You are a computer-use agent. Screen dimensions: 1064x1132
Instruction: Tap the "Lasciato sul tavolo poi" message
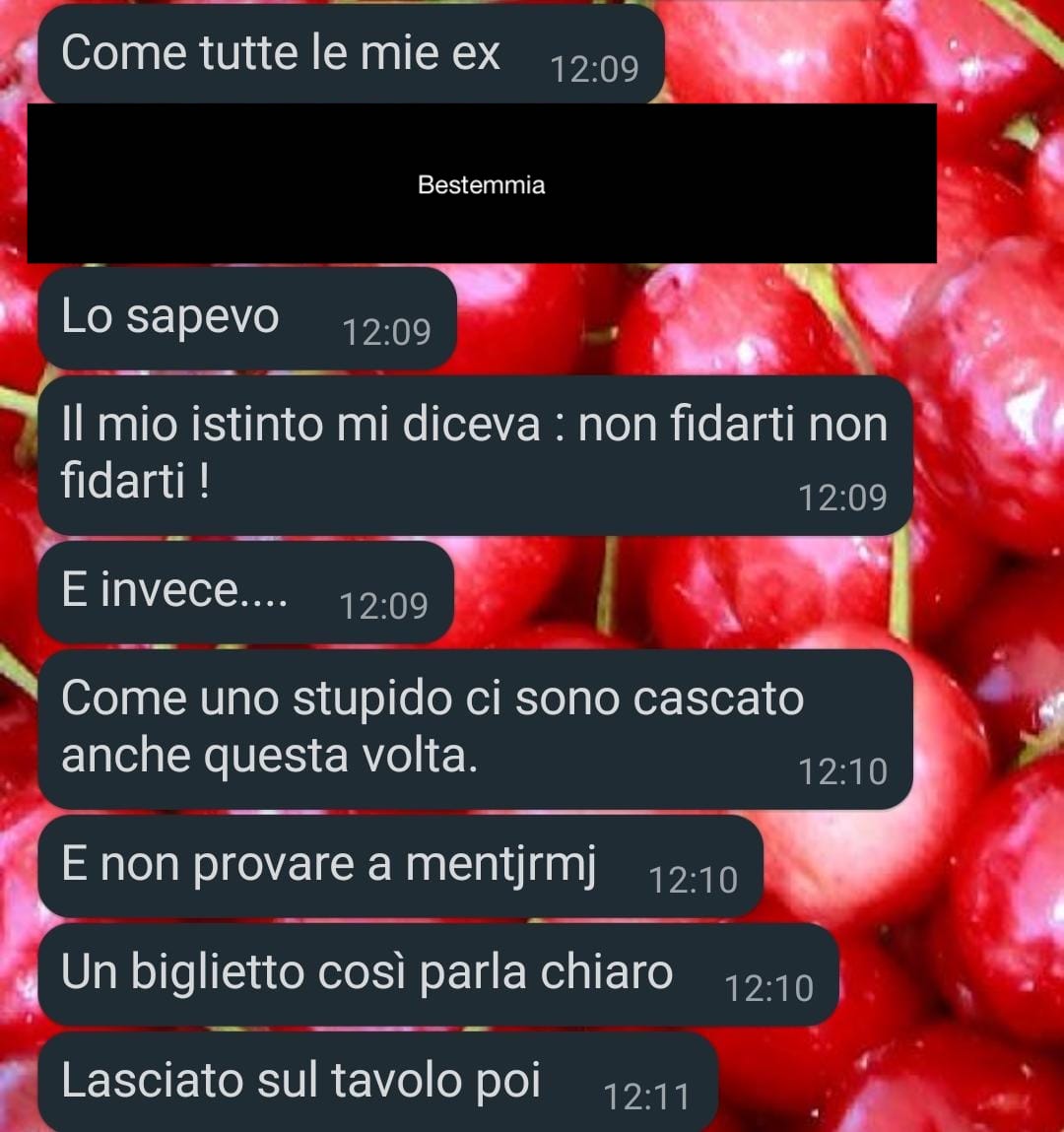click(x=377, y=1082)
